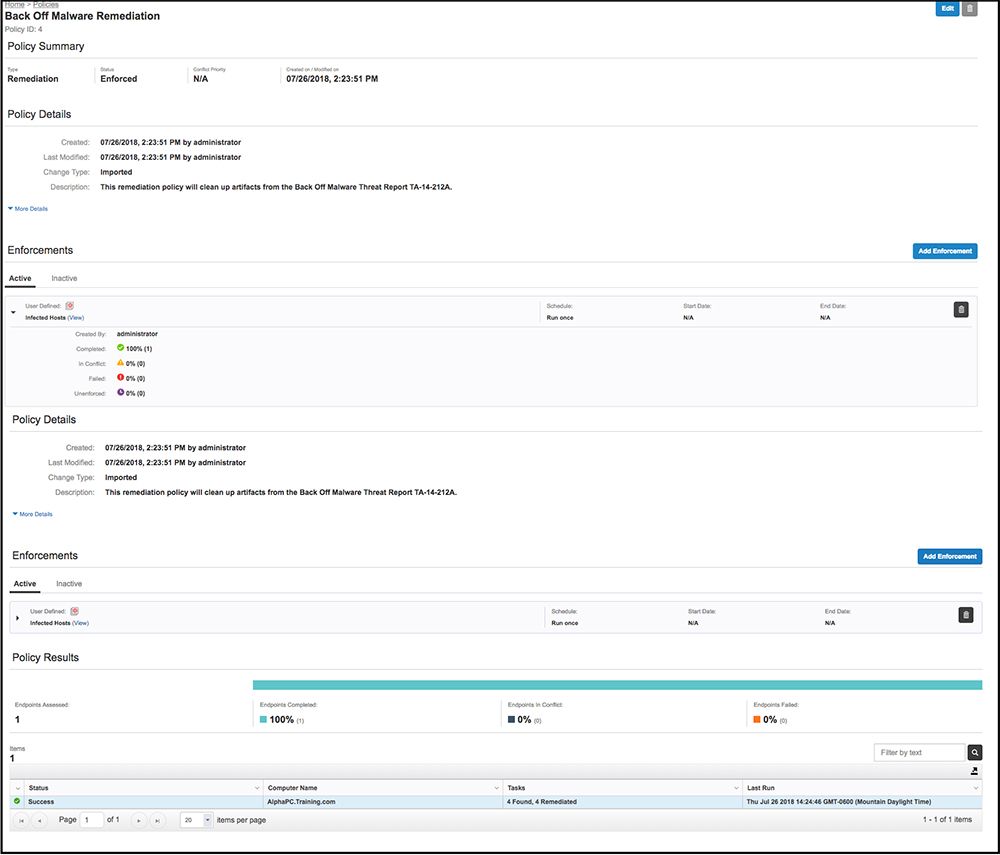Click the Success status text
1000x855 pixels.
point(41,802)
